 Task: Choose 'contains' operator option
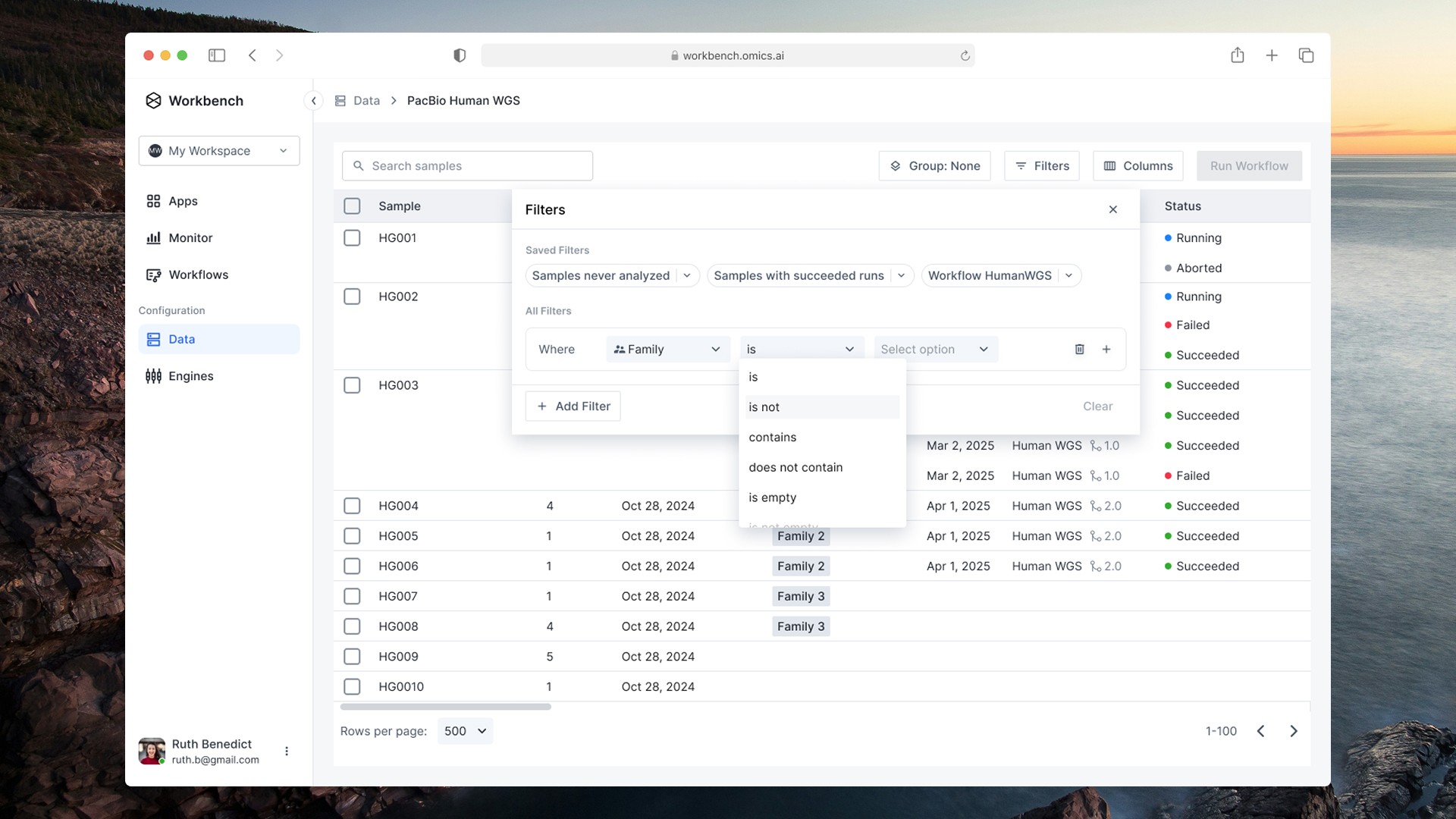tap(822, 438)
